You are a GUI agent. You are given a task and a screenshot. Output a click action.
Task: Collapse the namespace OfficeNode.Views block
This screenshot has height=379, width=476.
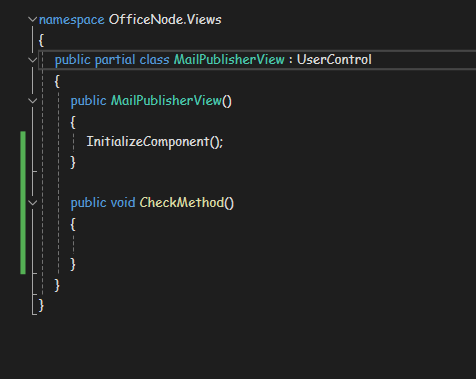tap(32, 20)
